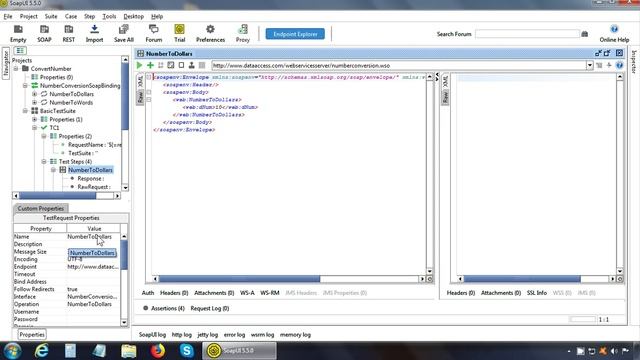Image resolution: width=640 pixels, height=360 pixels.
Task: Open the http log tab
Action: pos(182,335)
